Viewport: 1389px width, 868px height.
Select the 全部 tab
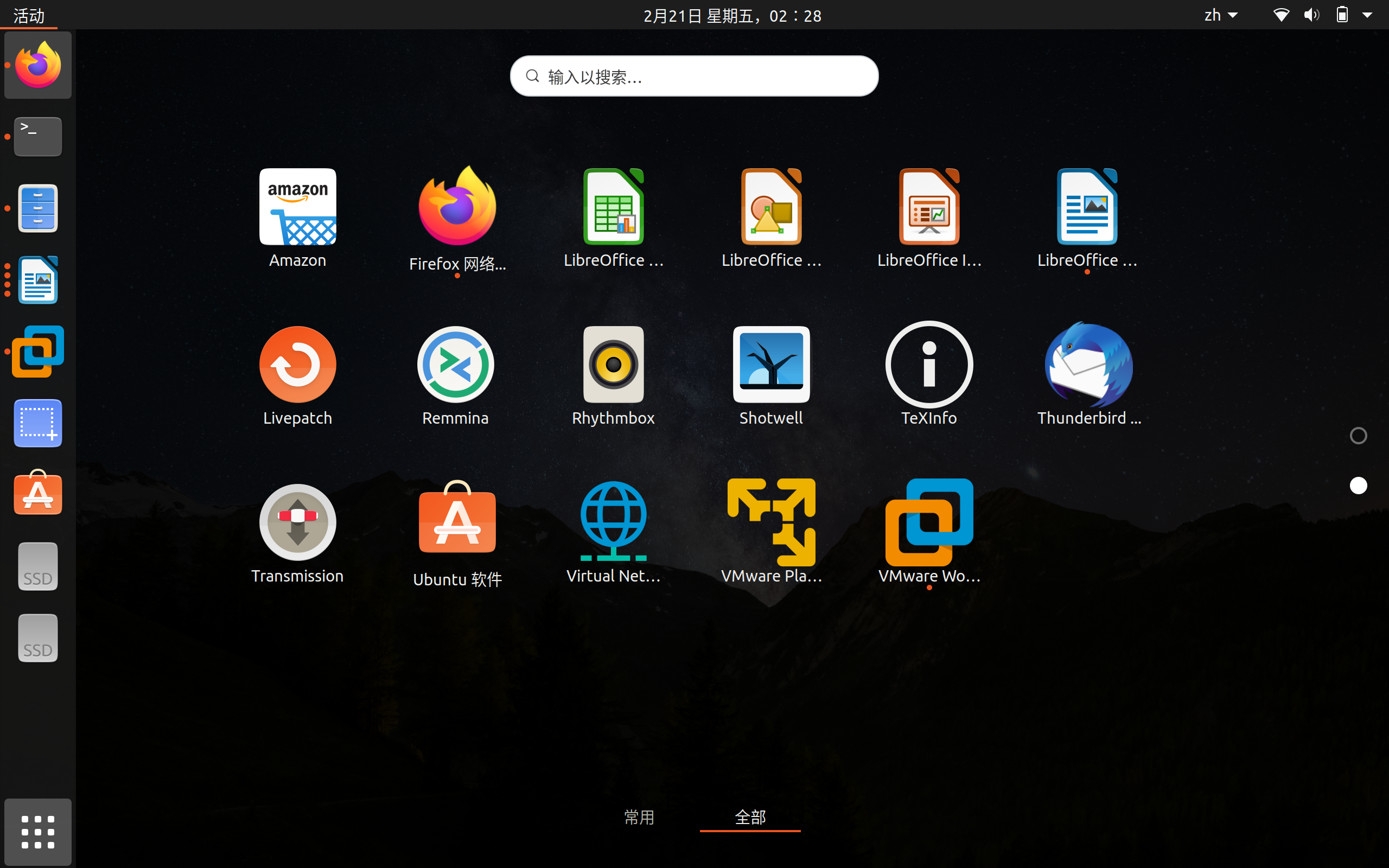pos(750,816)
